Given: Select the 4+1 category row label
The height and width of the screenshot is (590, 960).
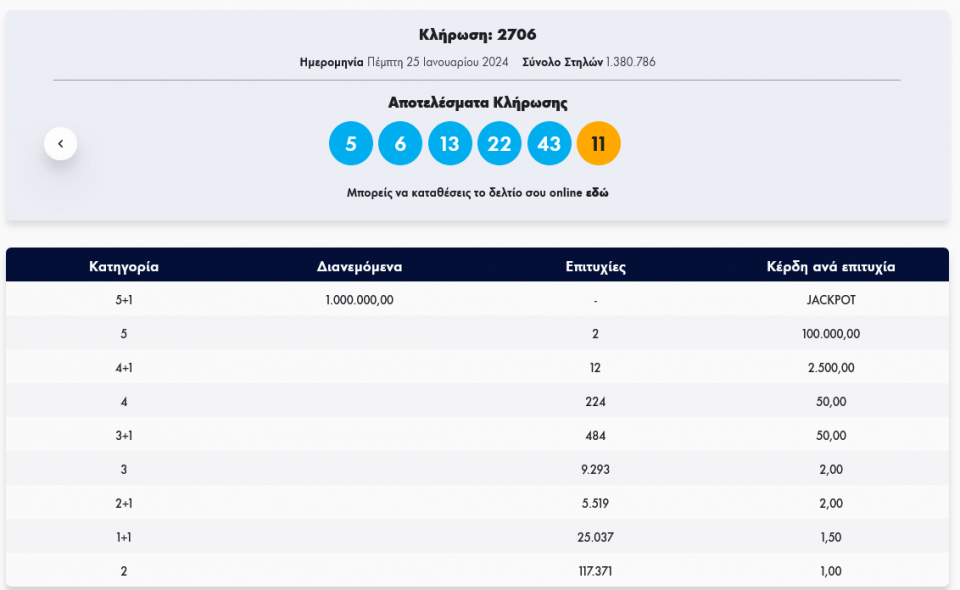Looking at the screenshot, I should coord(124,368).
